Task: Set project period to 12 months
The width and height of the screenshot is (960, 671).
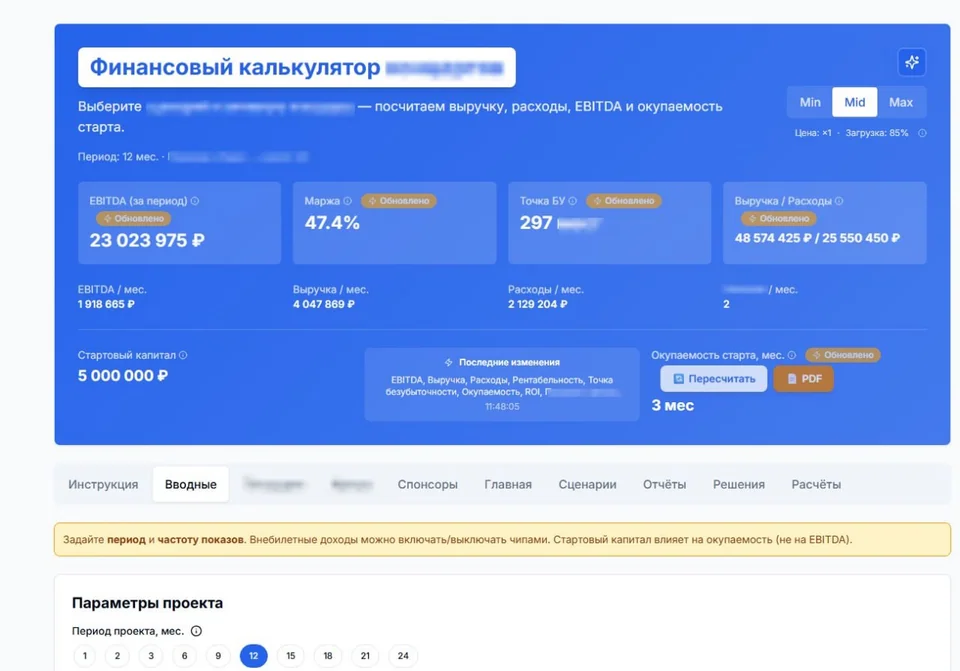Action: click(x=253, y=656)
